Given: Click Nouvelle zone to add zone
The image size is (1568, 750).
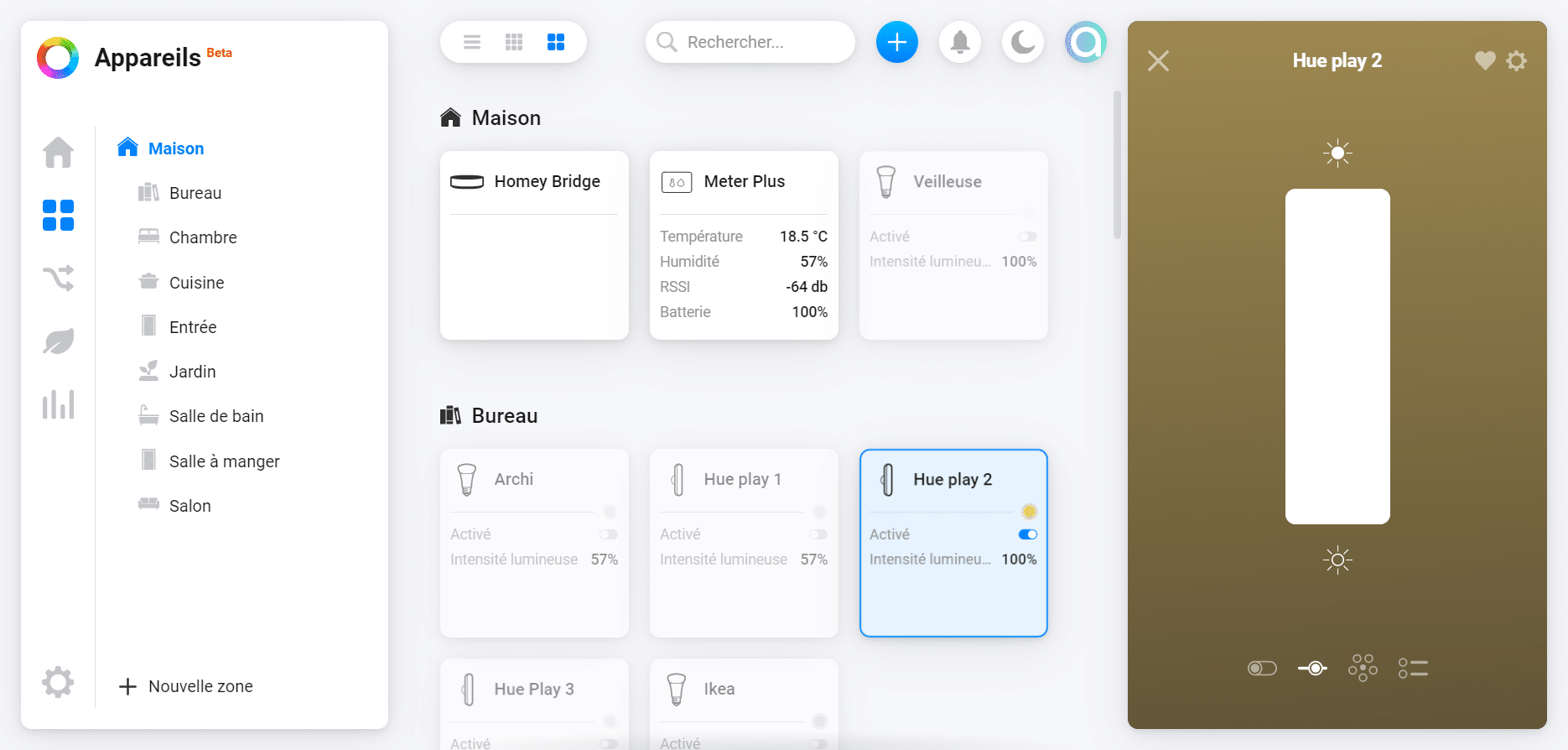Looking at the screenshot, I should [186, 686].
